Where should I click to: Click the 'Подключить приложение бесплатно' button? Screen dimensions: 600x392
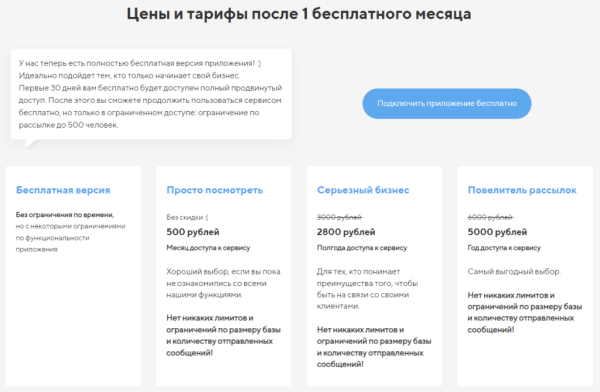tap(447, 103)
